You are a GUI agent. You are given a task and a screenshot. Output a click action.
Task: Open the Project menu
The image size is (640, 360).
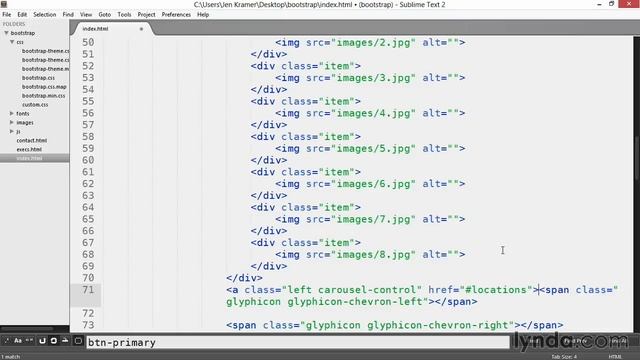[x=147, y=14]
